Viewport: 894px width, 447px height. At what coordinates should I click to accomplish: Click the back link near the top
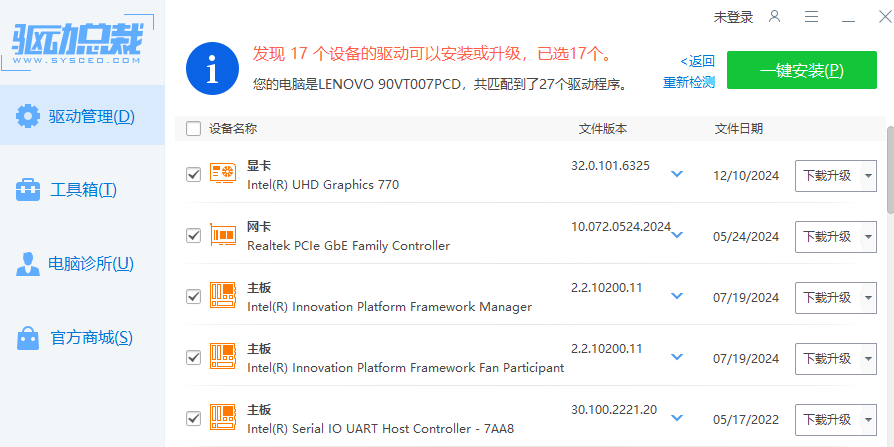(x=698, y=61)
